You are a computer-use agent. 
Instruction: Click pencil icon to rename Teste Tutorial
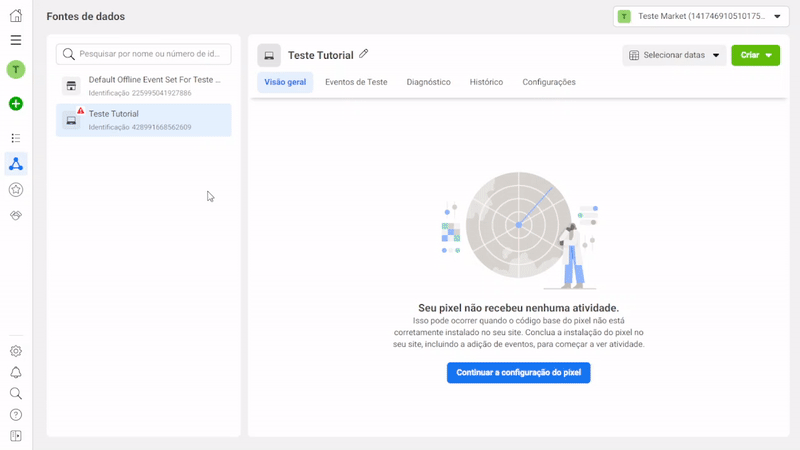(x=364, y=54)
